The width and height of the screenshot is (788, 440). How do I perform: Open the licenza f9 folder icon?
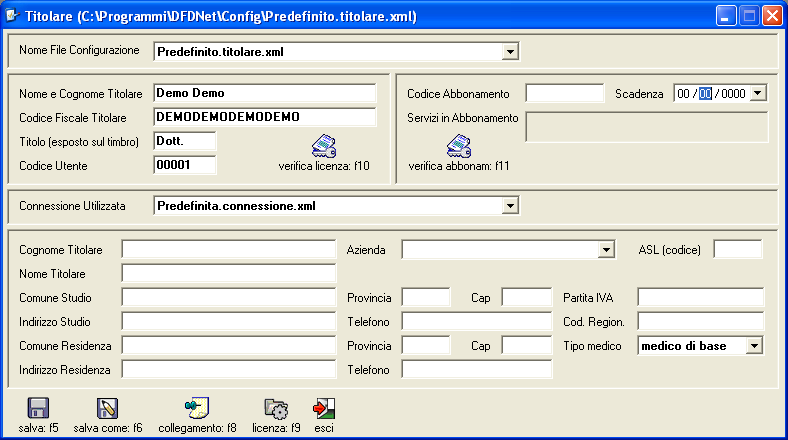coord(275,408)
